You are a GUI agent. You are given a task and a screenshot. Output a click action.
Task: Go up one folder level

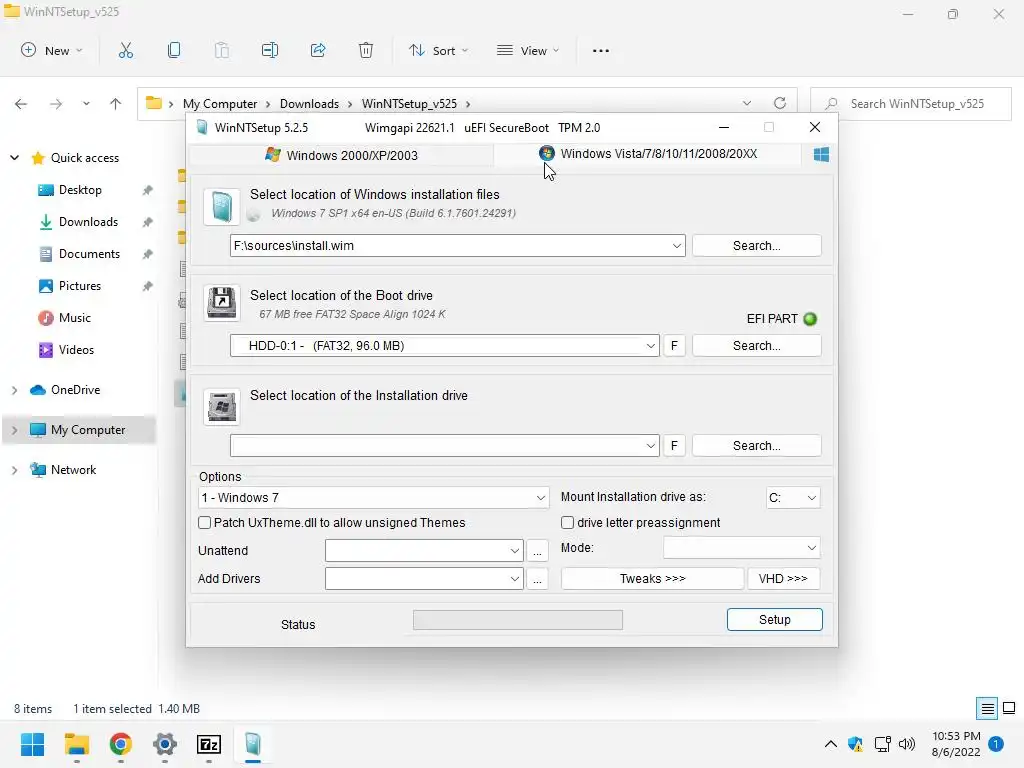(116, 104)
